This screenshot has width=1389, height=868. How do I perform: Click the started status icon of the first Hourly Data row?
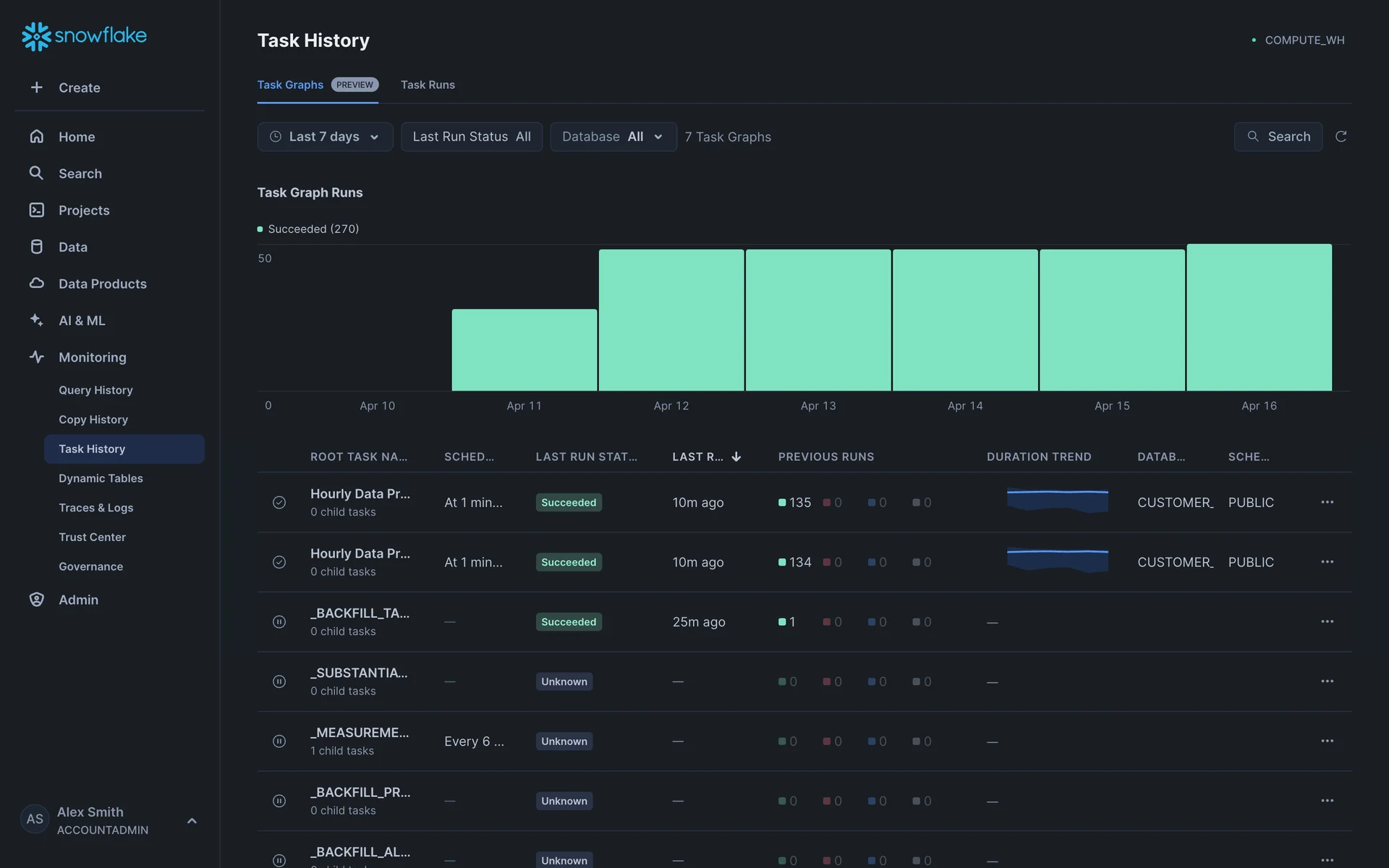279,503
